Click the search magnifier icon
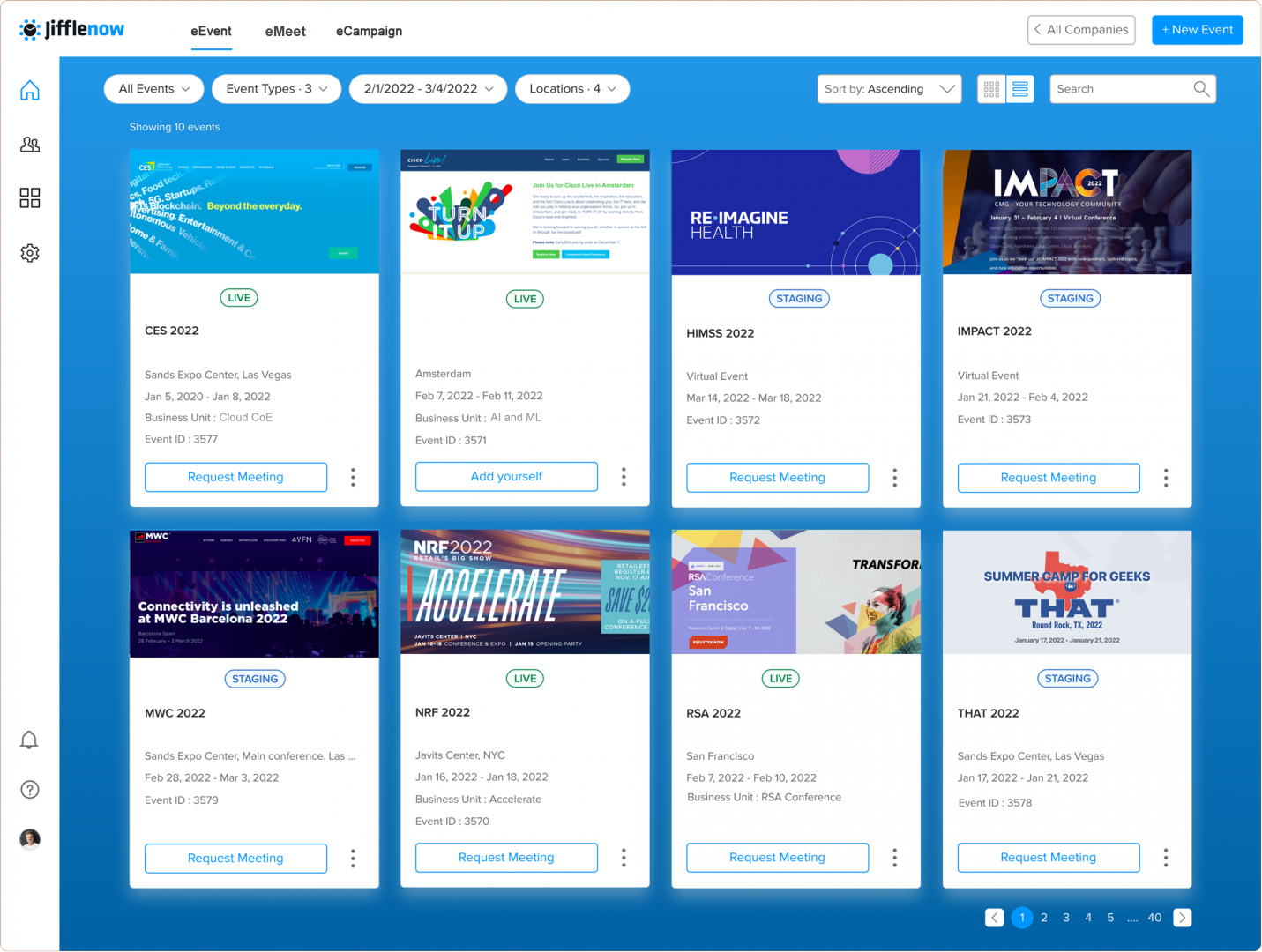 coord(1201,89)
